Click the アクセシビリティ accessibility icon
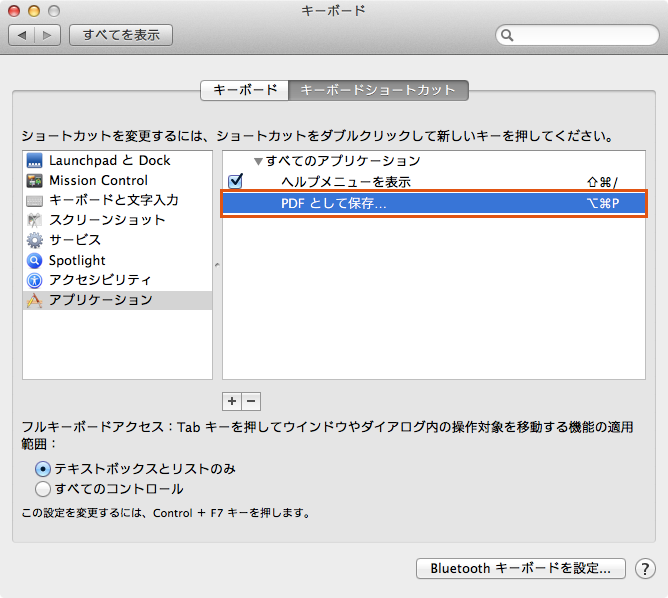Image resolution: width=668 pixels, height=598 pixels. point(35,280)
